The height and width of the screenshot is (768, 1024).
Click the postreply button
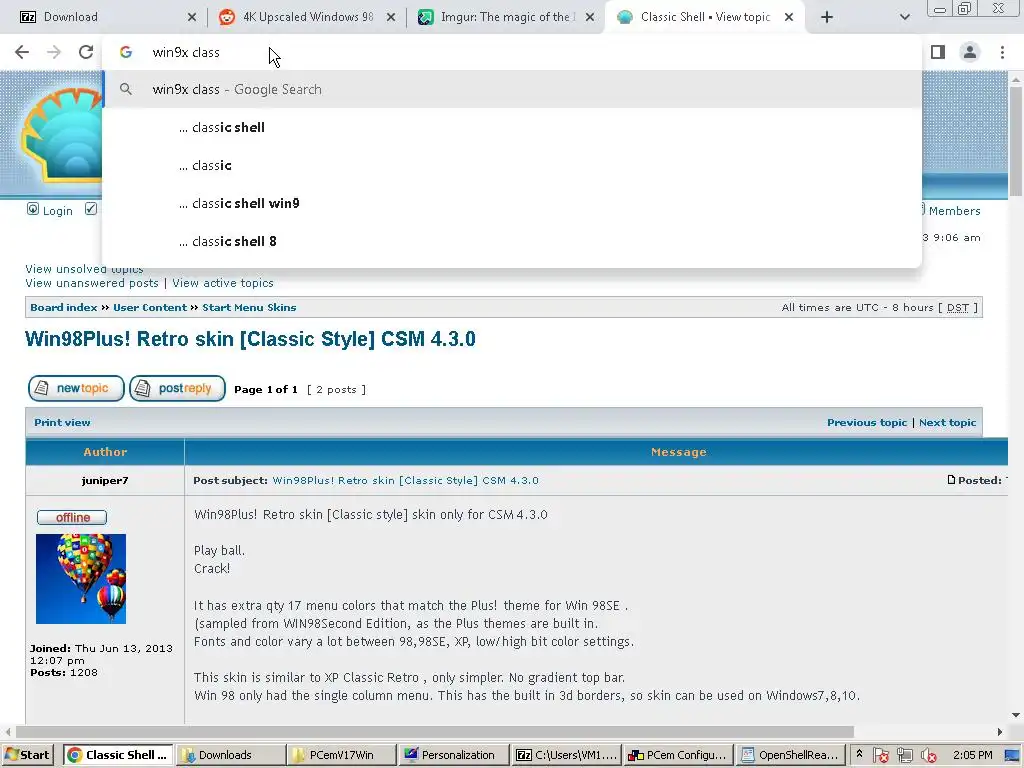(x=178, y=389)
